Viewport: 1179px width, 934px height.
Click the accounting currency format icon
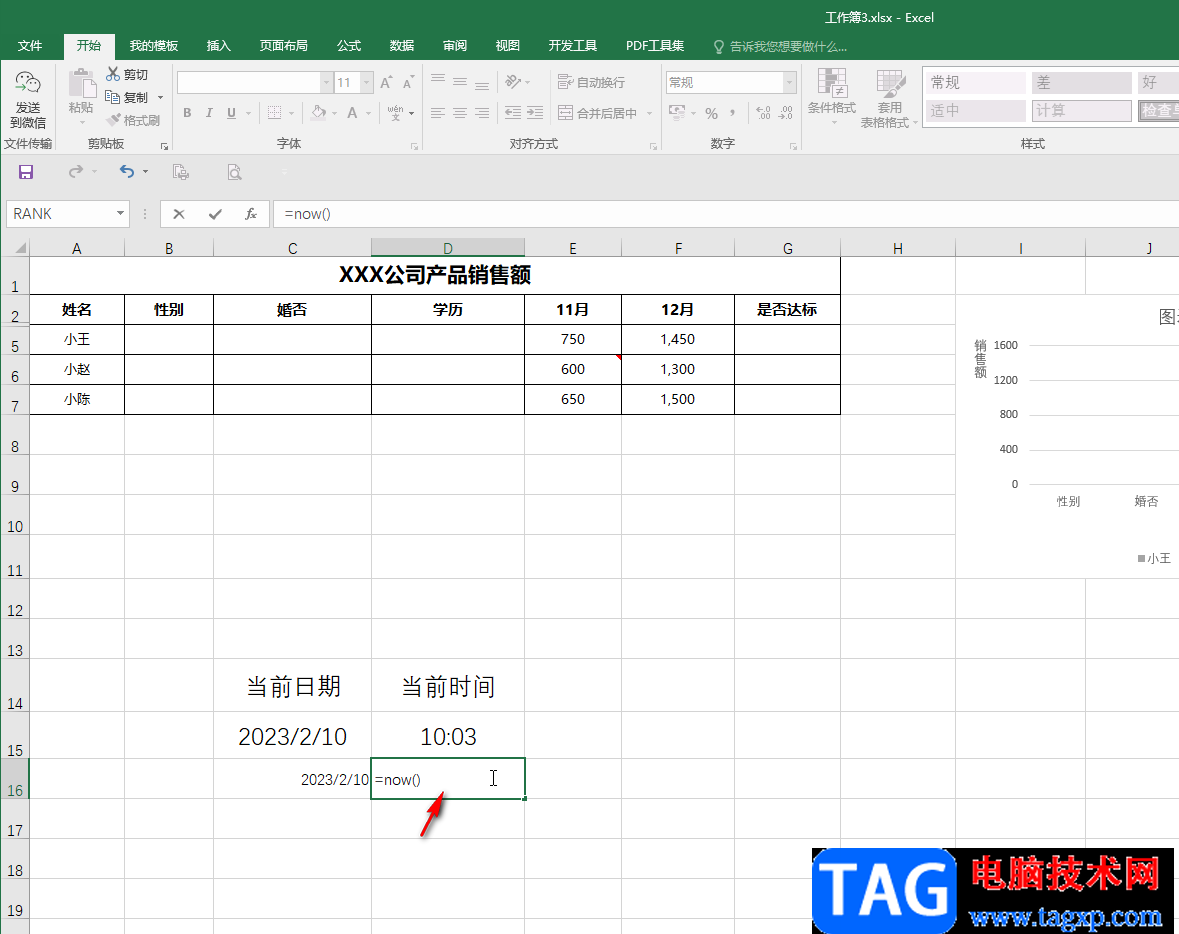tap(677, 113)
